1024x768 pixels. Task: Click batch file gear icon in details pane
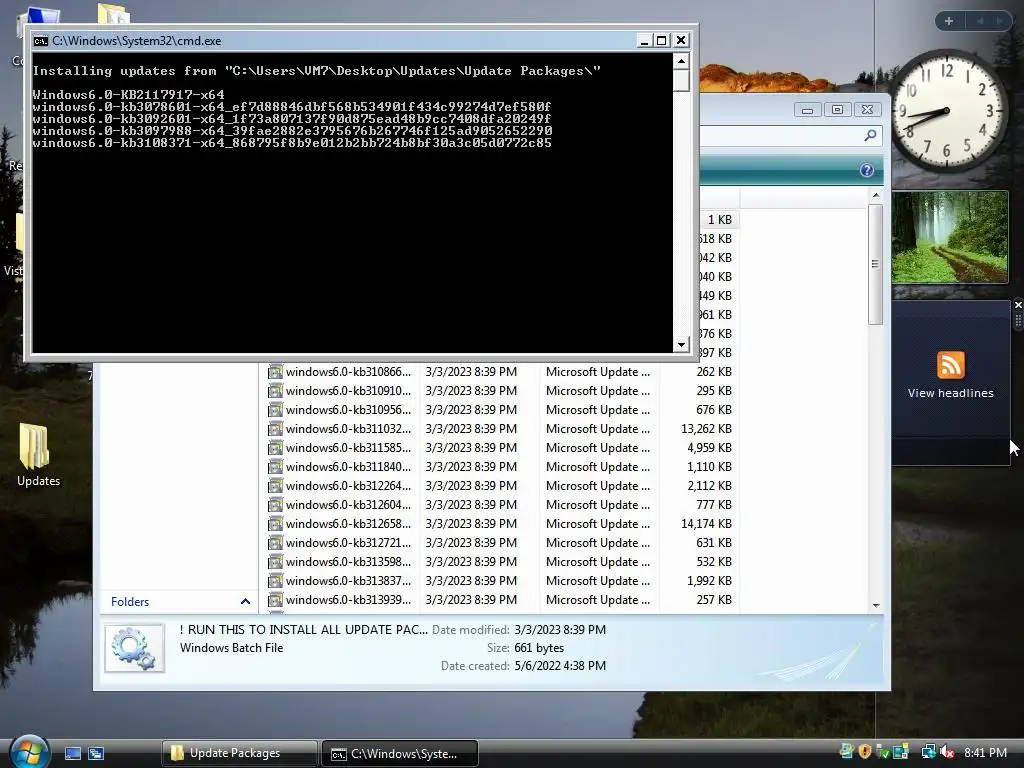click(x=135, y=647)
